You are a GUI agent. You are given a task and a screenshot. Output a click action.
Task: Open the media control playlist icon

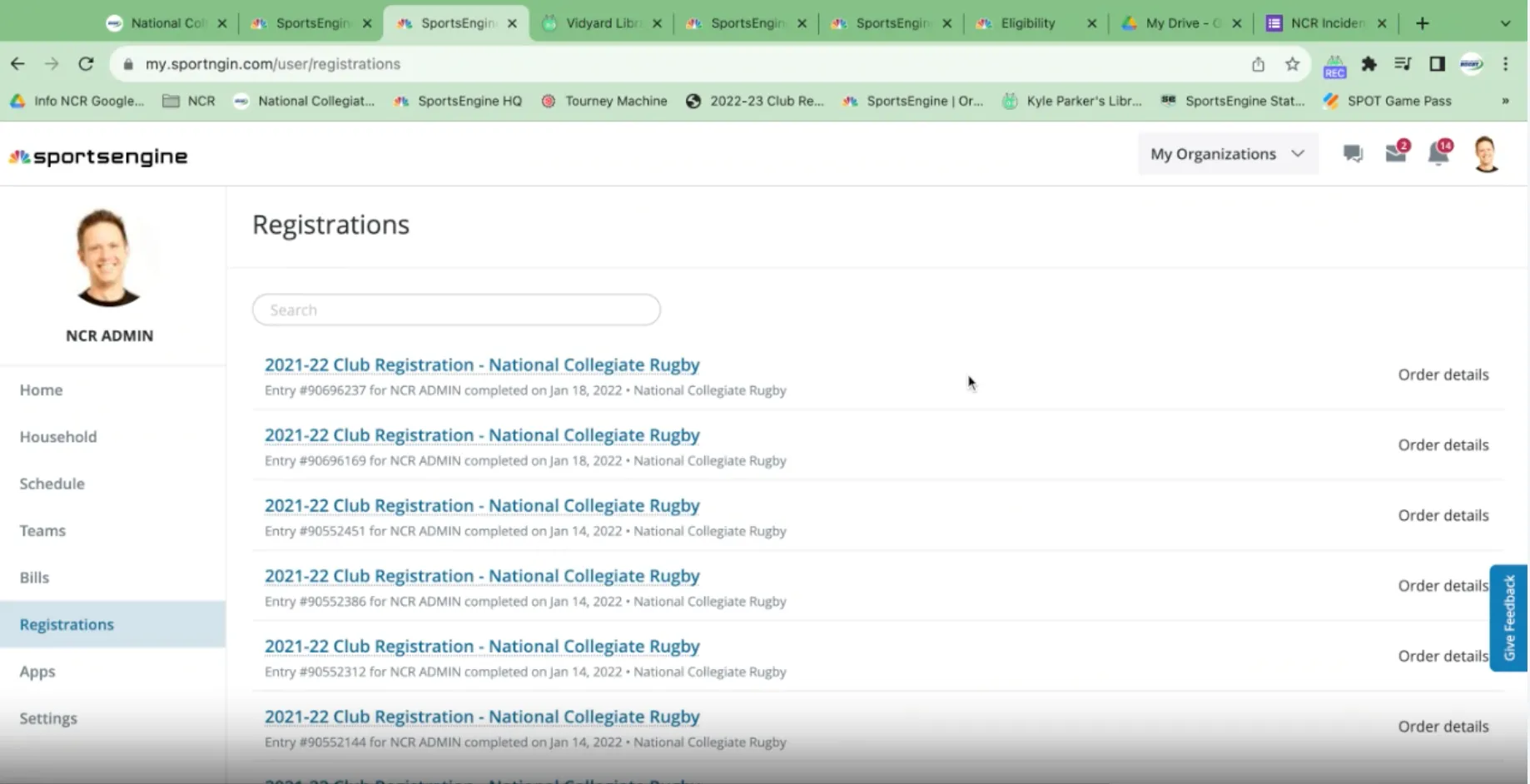coord(1403,64)
